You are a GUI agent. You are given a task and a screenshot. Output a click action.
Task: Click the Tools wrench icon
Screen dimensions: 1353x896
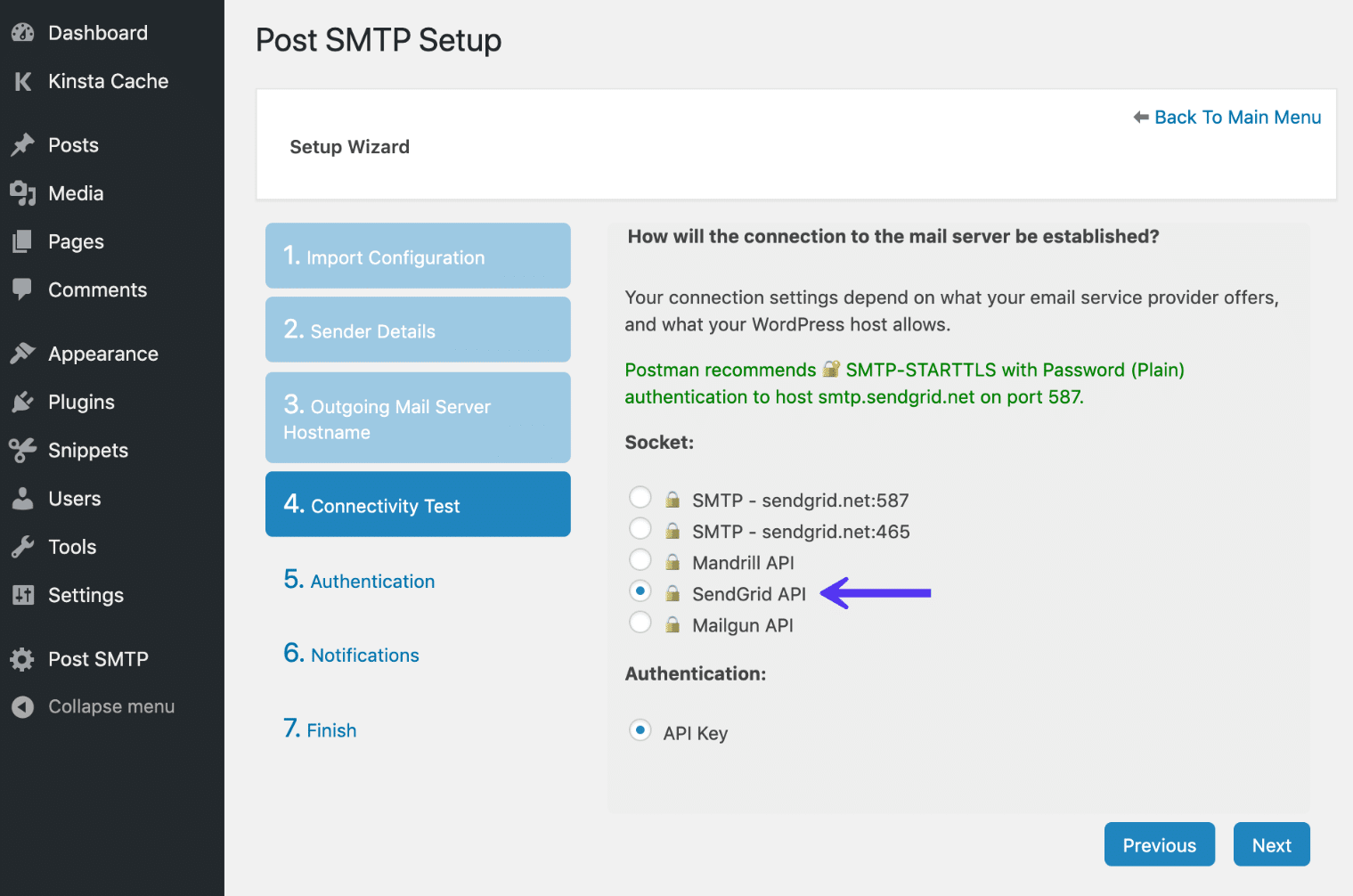(22, 547)
